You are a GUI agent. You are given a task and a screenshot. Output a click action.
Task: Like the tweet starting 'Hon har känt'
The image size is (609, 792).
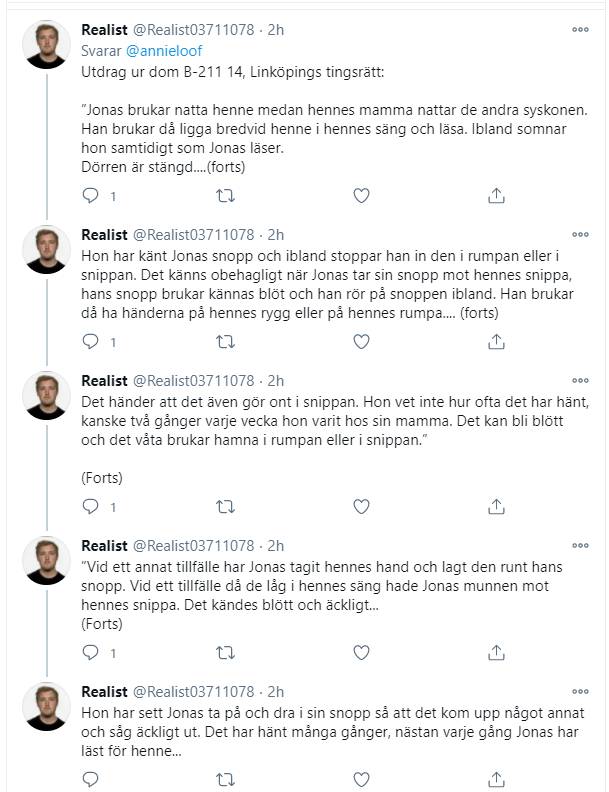pos(361,342)
